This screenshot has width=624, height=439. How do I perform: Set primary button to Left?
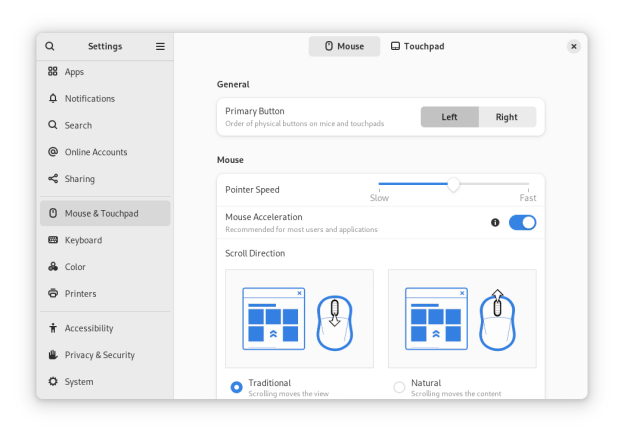[x=449, y=117]
